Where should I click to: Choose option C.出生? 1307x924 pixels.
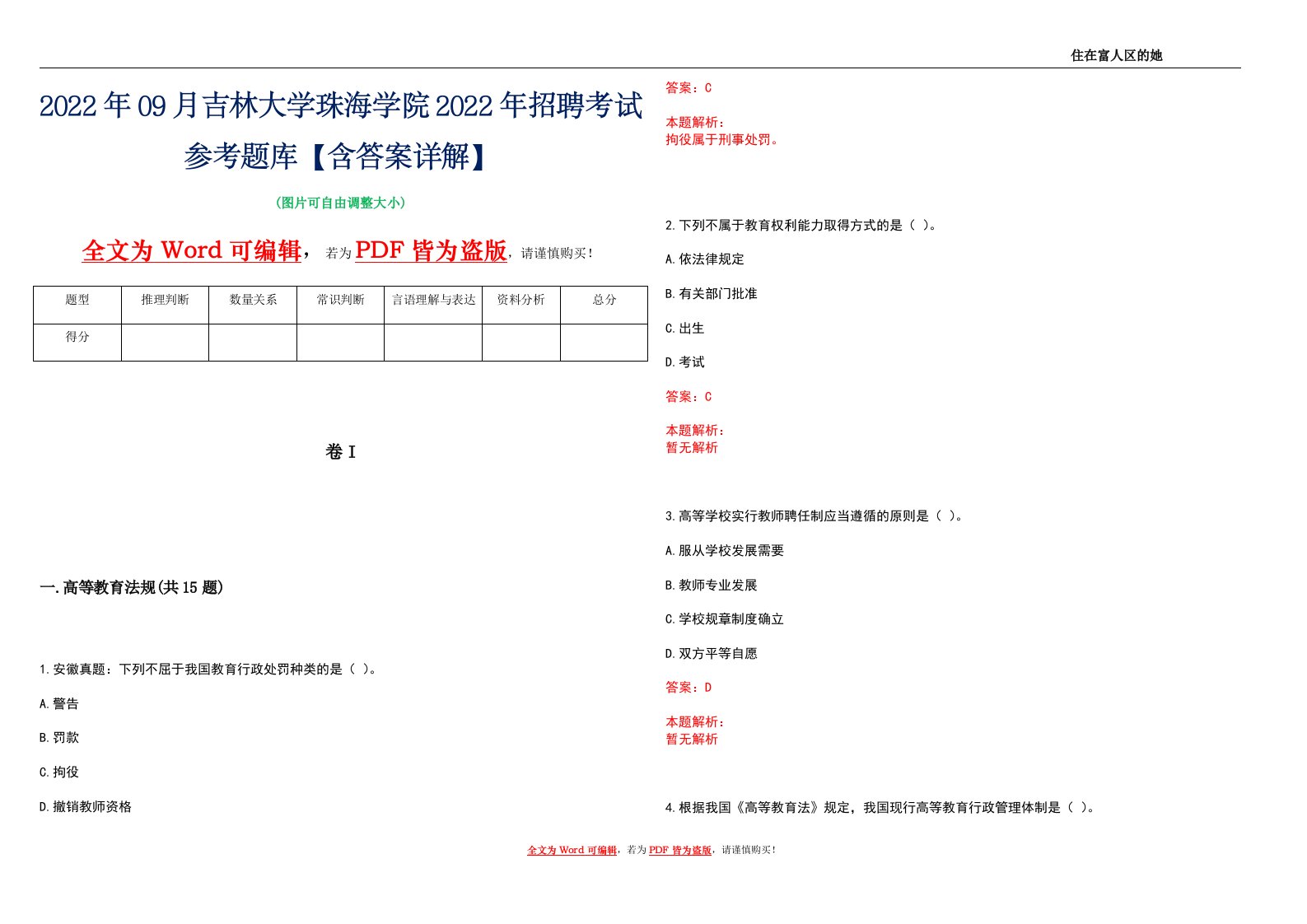pos(685,328)
